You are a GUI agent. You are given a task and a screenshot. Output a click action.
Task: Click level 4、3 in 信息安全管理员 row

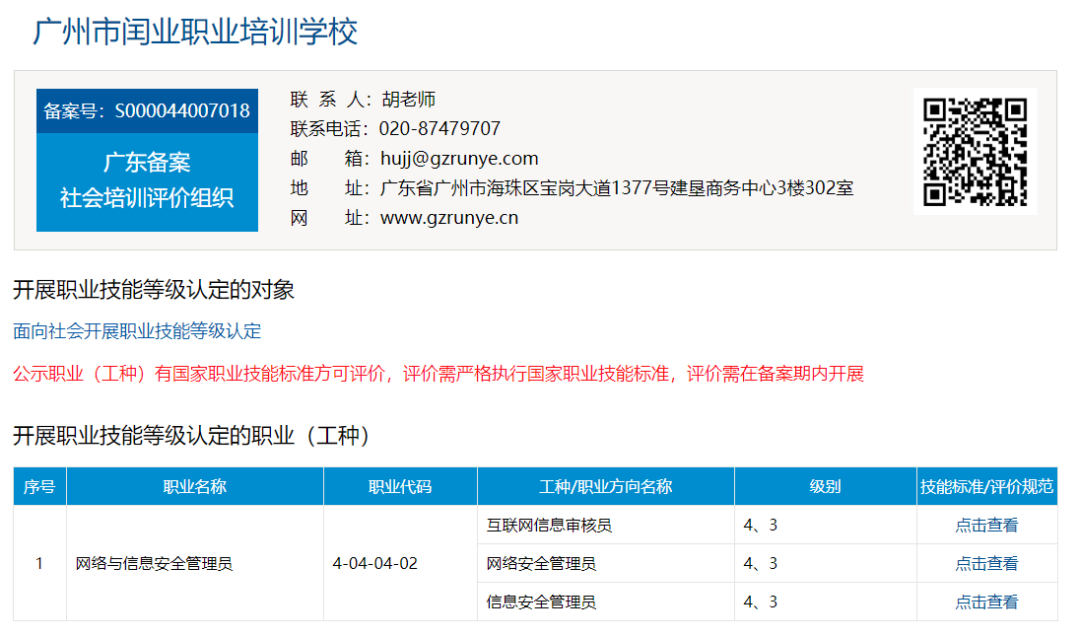pyautogui.click(x=760, y=603)
